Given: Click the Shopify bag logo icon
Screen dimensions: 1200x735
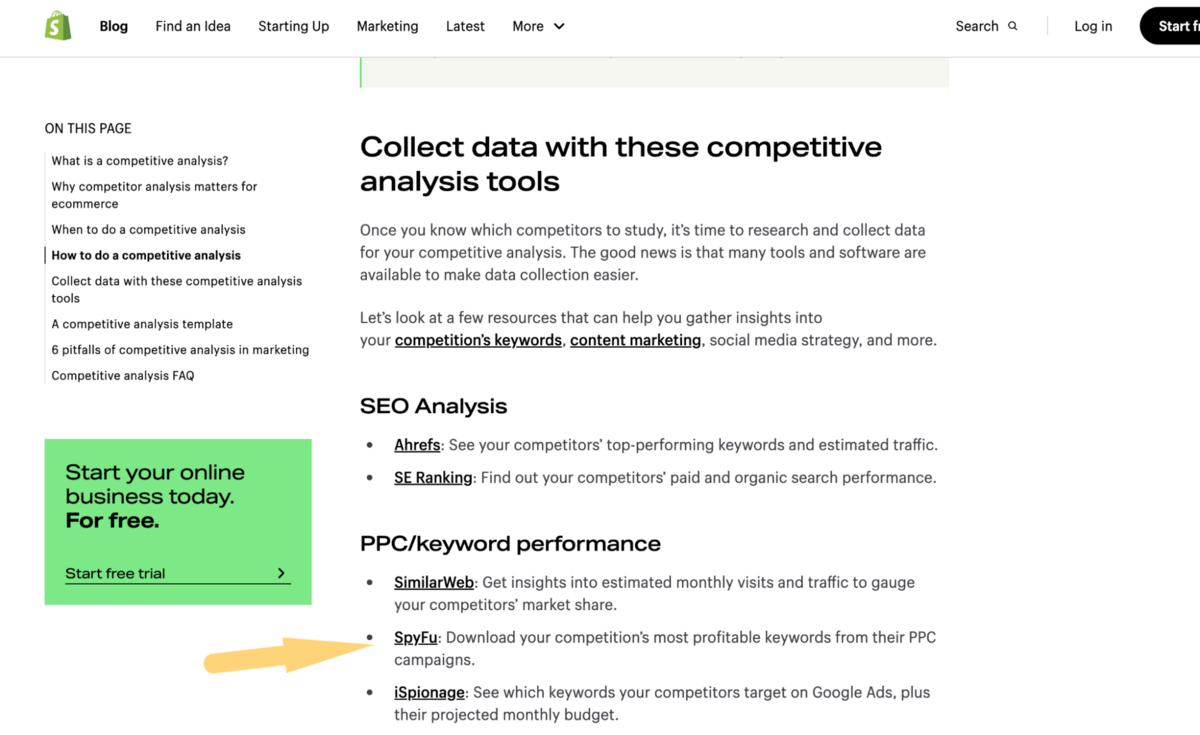Looking at the screenshot, I should click(x=58, y=27).
